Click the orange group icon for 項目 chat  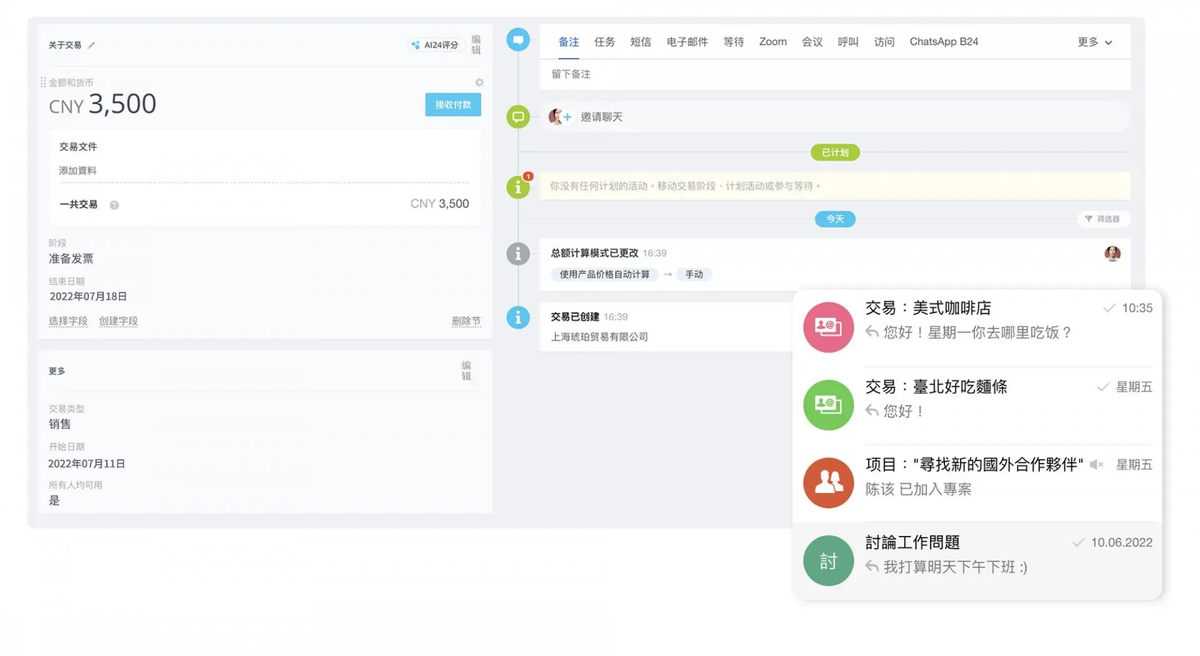(828, 483)
